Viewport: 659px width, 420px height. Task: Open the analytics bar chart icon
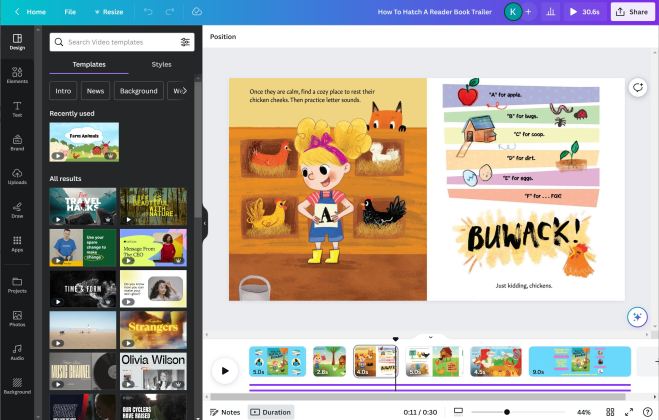click(550, 12)
